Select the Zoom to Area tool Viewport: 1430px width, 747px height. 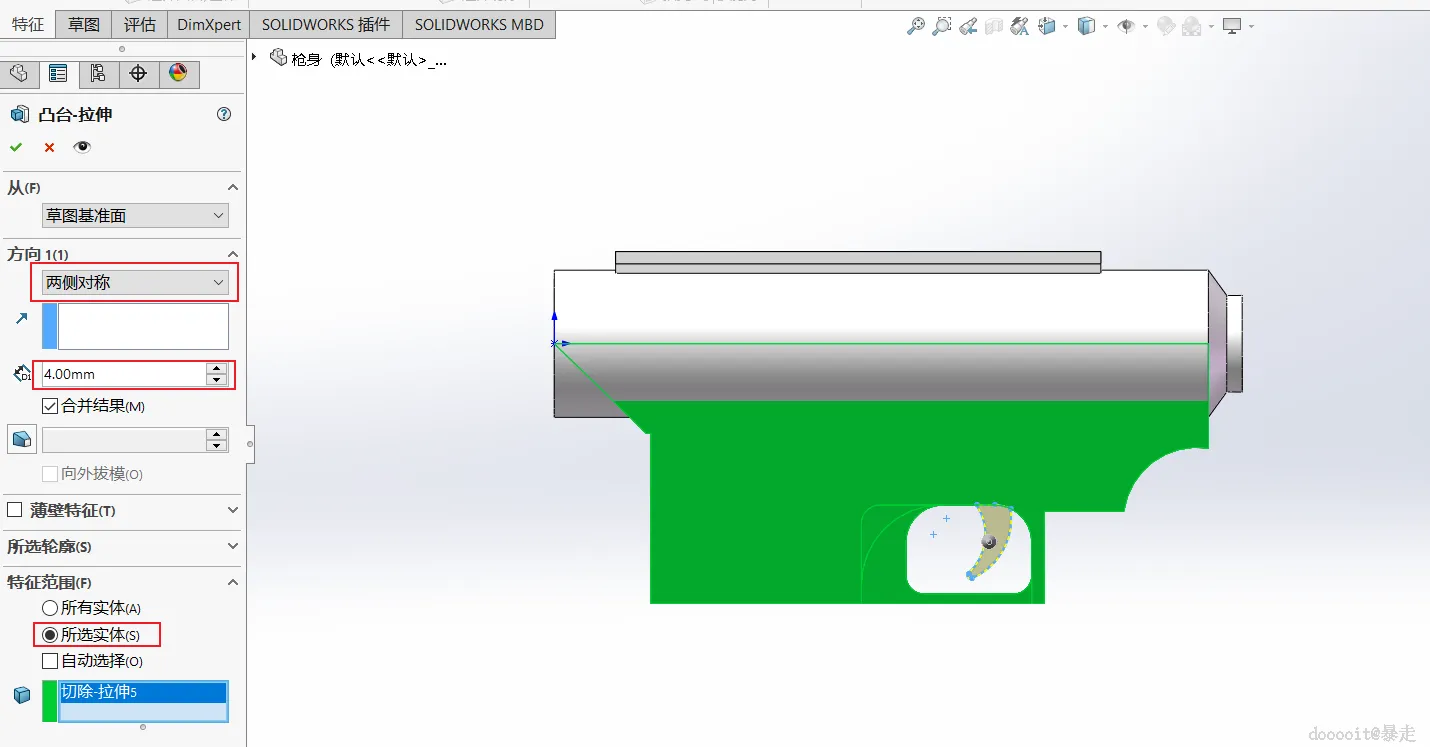coord(941,26)
